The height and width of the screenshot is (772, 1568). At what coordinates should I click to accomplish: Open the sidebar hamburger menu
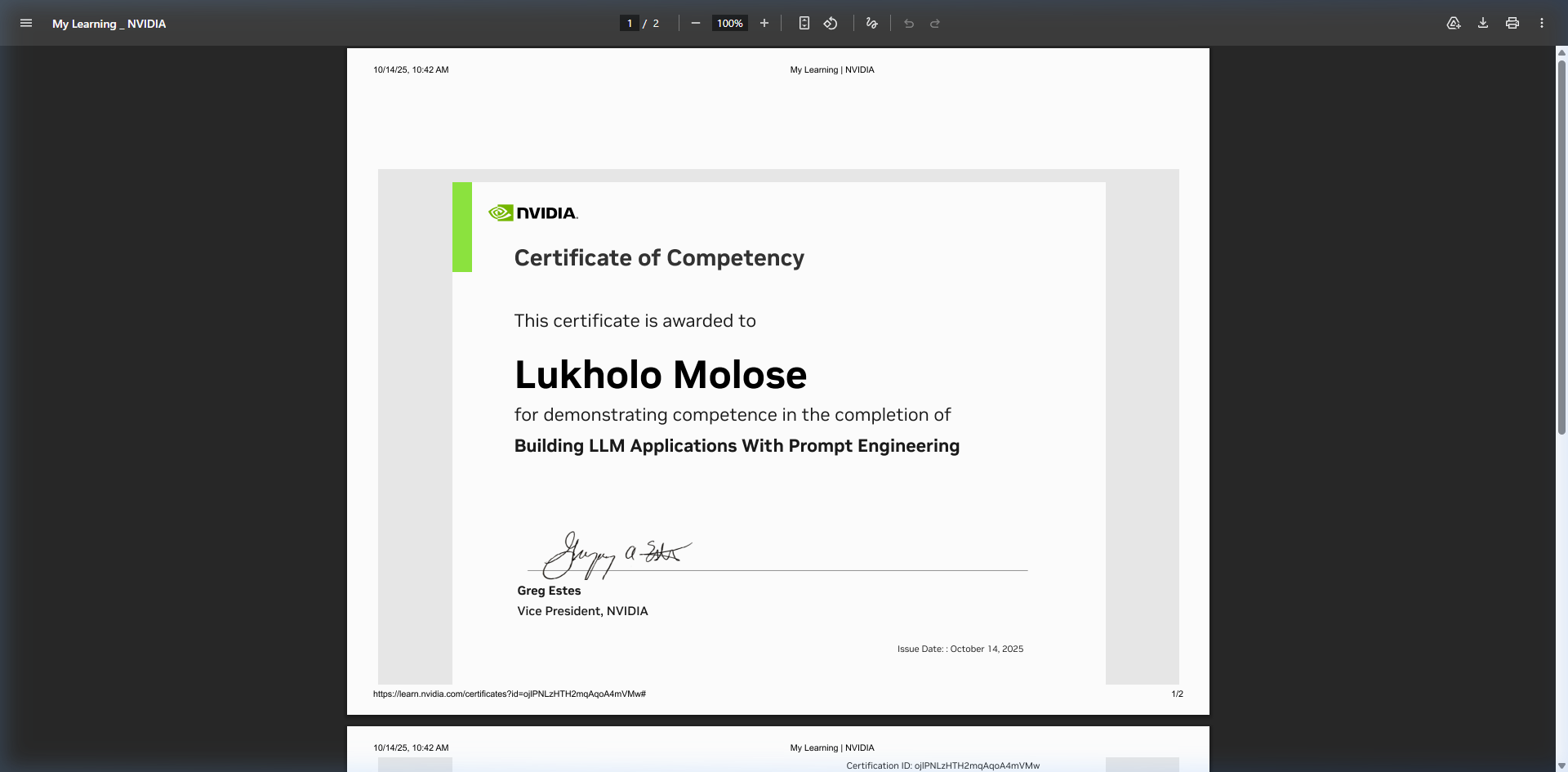point(26,23)
